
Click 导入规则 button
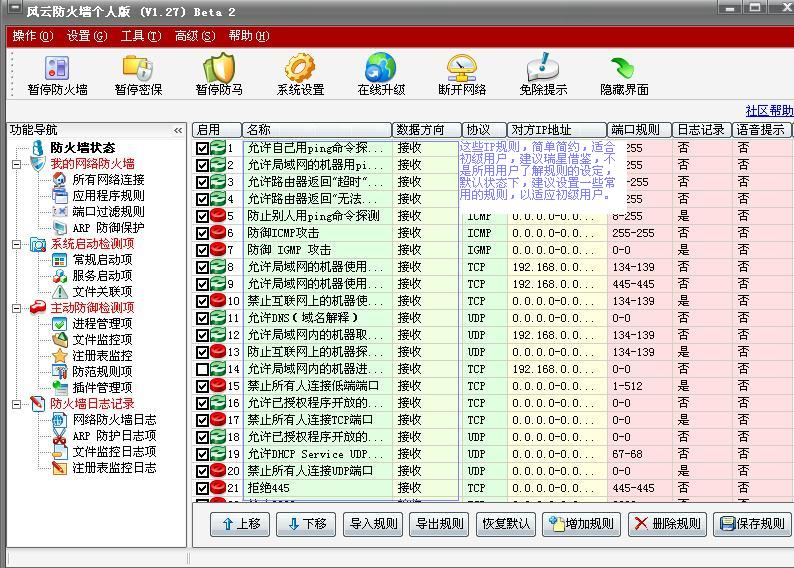pos(373,524)
